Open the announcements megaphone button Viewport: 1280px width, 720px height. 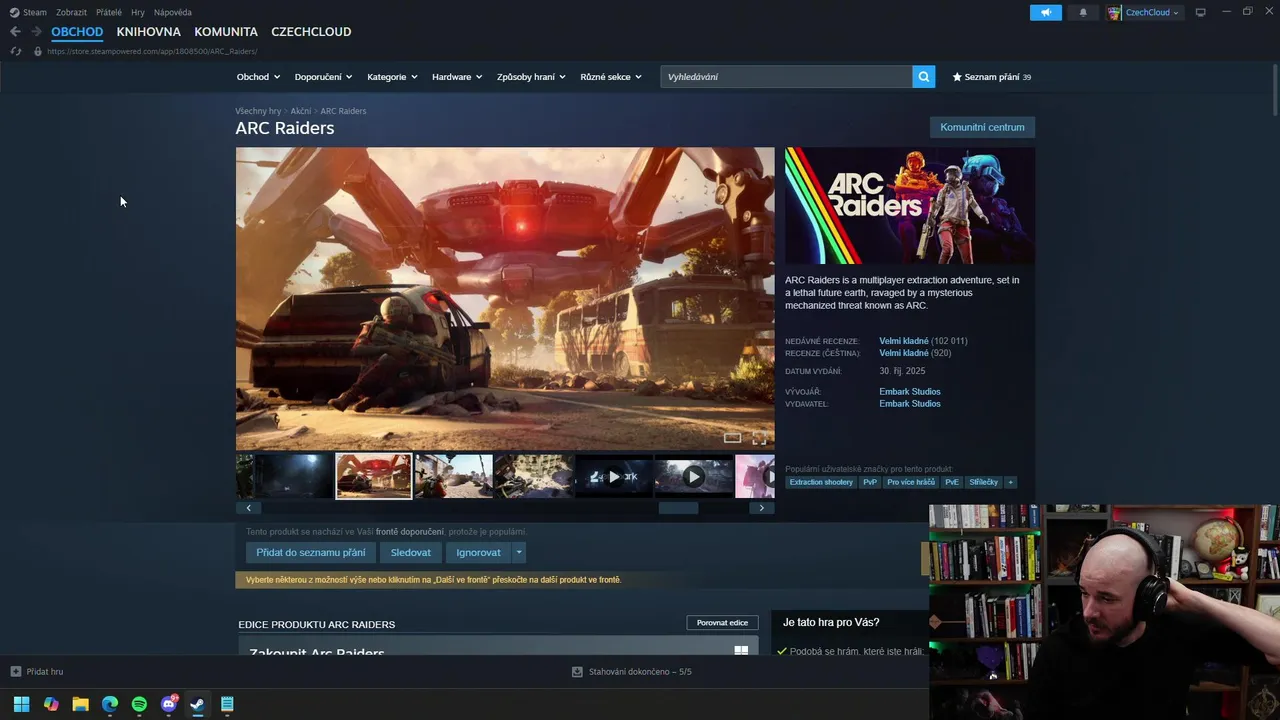click(x=1046, y=13)
